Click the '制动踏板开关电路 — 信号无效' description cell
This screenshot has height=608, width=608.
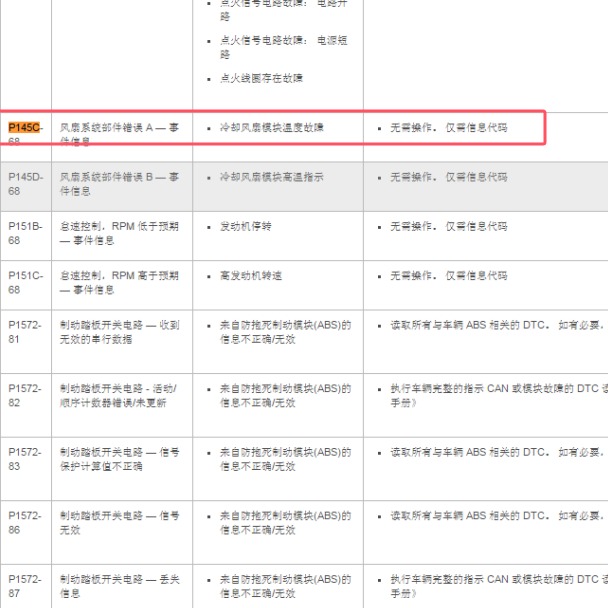pos(119,523)
